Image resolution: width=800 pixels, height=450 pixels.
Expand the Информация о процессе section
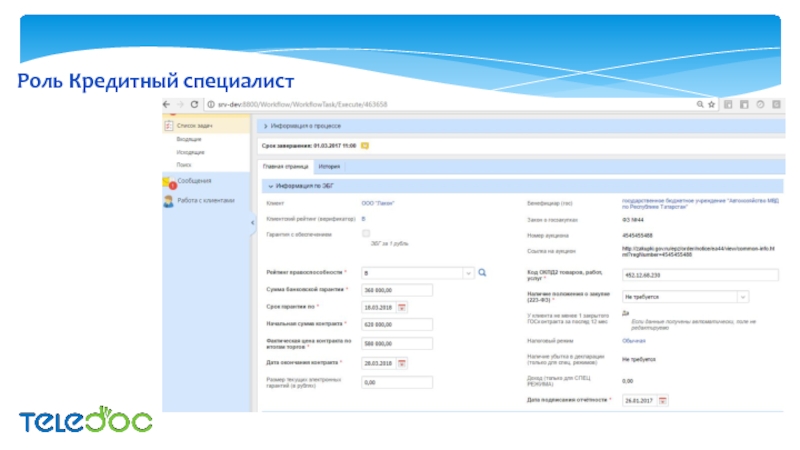304,126
